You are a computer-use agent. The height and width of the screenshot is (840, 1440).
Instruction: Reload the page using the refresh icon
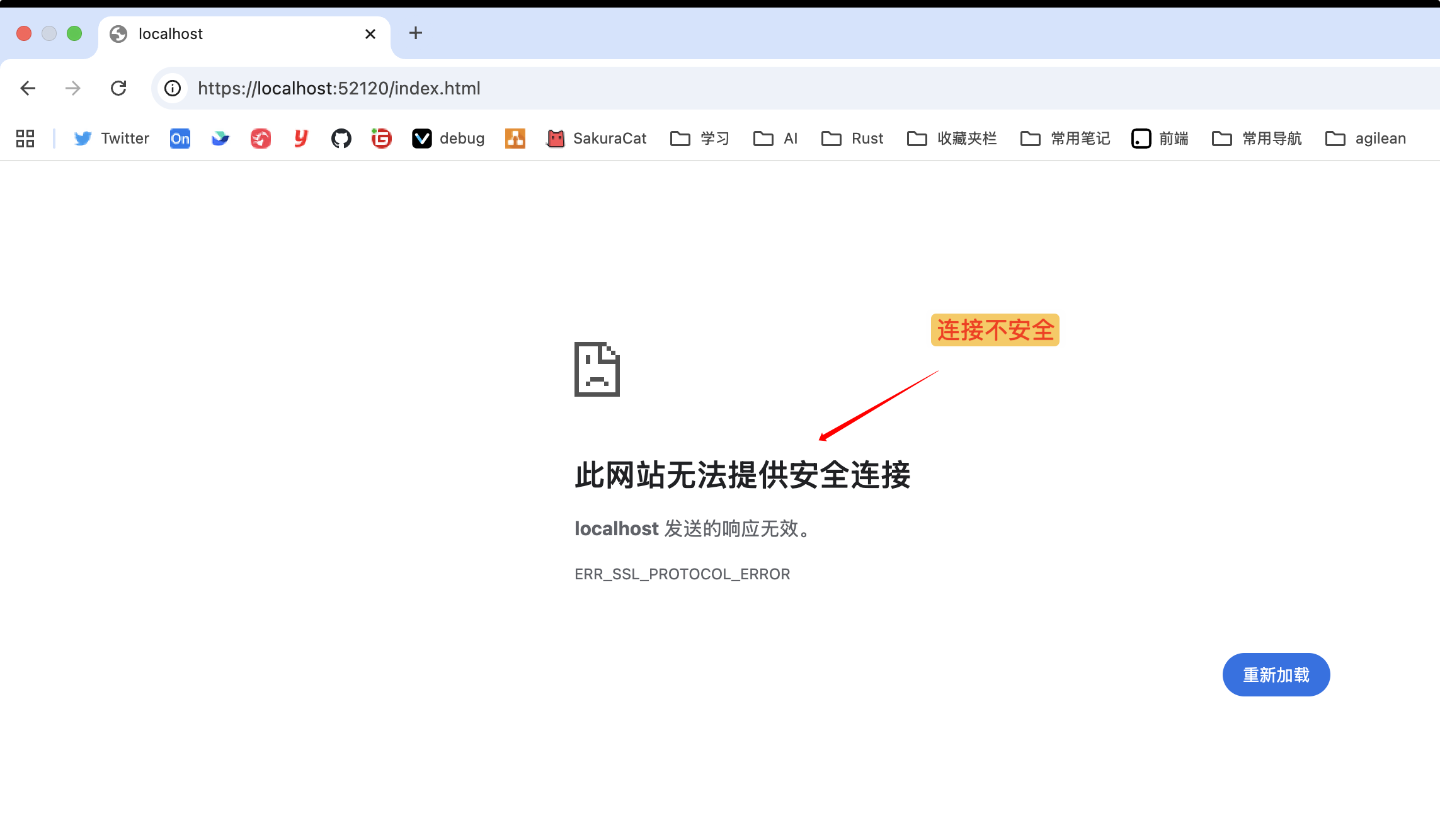coord(119,88)
